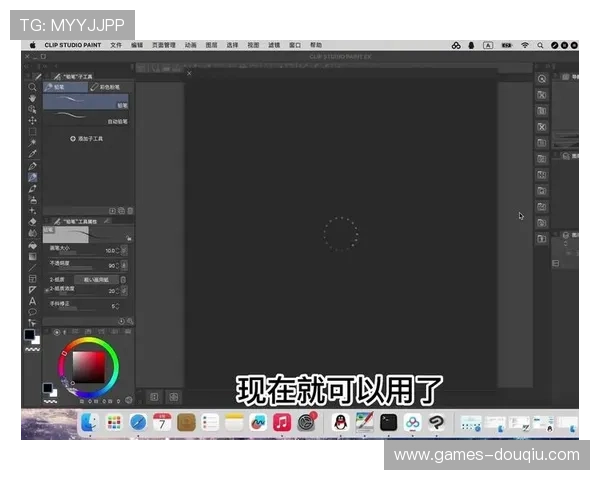
Task: Click the stabilization stepper showing 6
Action: click(x=117, y=306)
